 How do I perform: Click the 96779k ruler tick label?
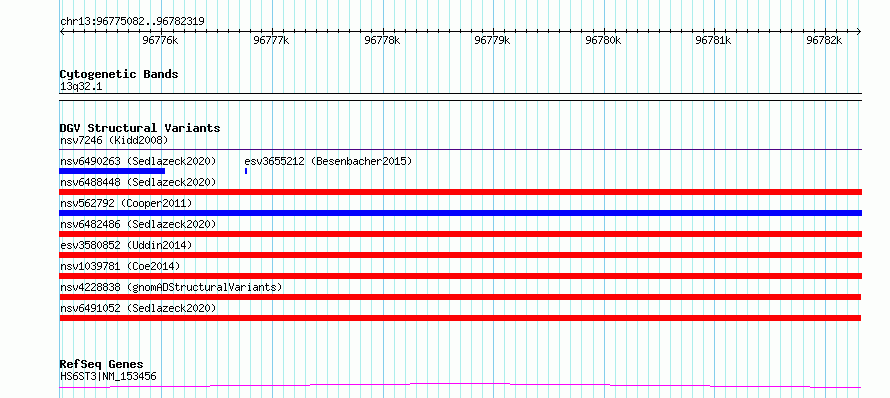492,40
